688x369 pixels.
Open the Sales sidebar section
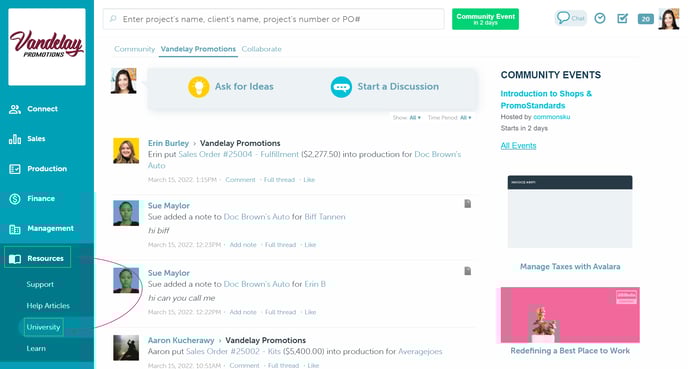27,139
